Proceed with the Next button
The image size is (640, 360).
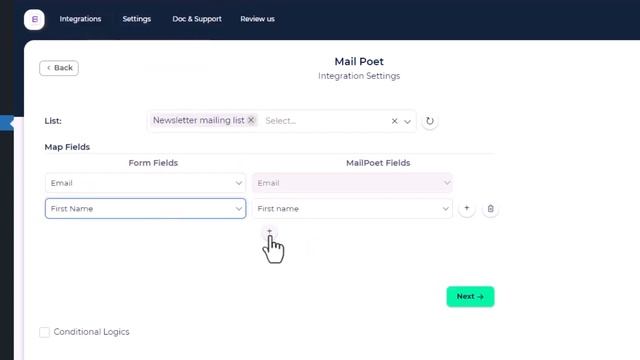tap(470, 296)
